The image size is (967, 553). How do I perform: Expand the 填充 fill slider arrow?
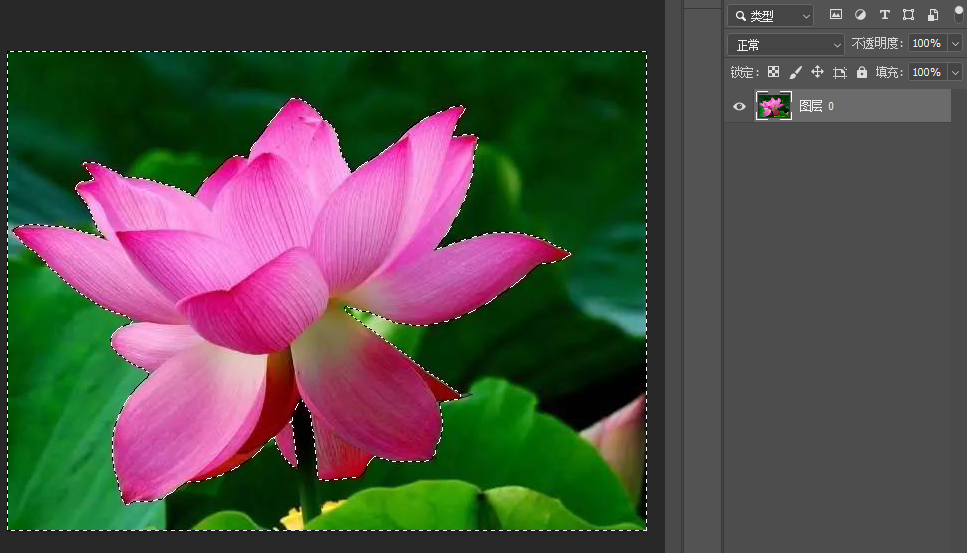pyautogui.click(x=955, y=72)
